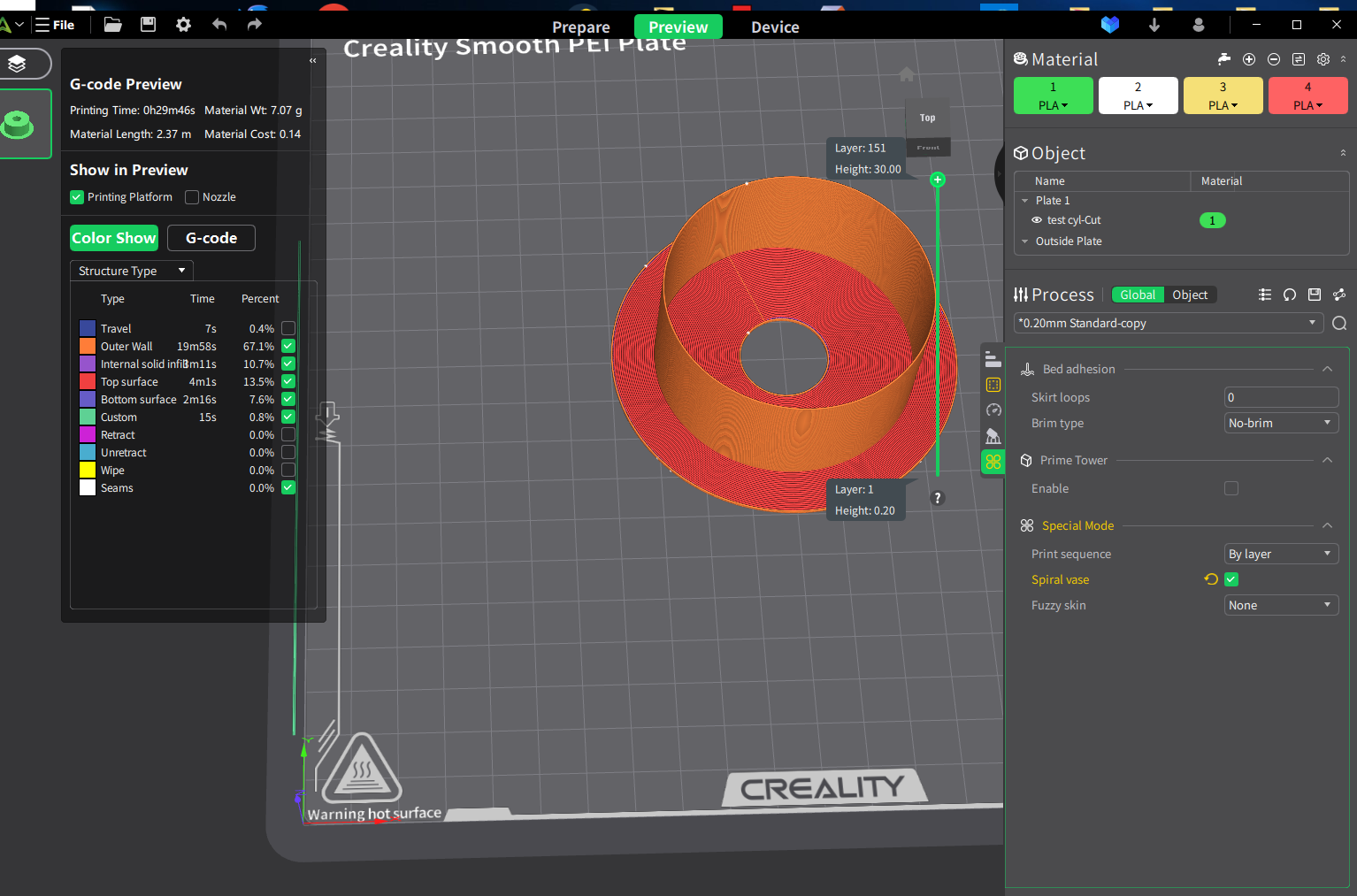Reset Spiral vase setting with the orange revert icon

pos(1211,579)
